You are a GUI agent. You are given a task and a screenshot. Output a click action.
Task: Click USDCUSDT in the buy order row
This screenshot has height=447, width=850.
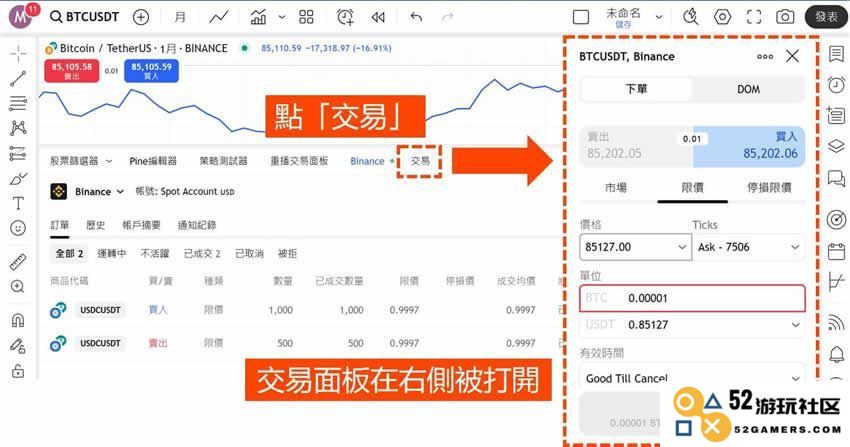(100, 310)
